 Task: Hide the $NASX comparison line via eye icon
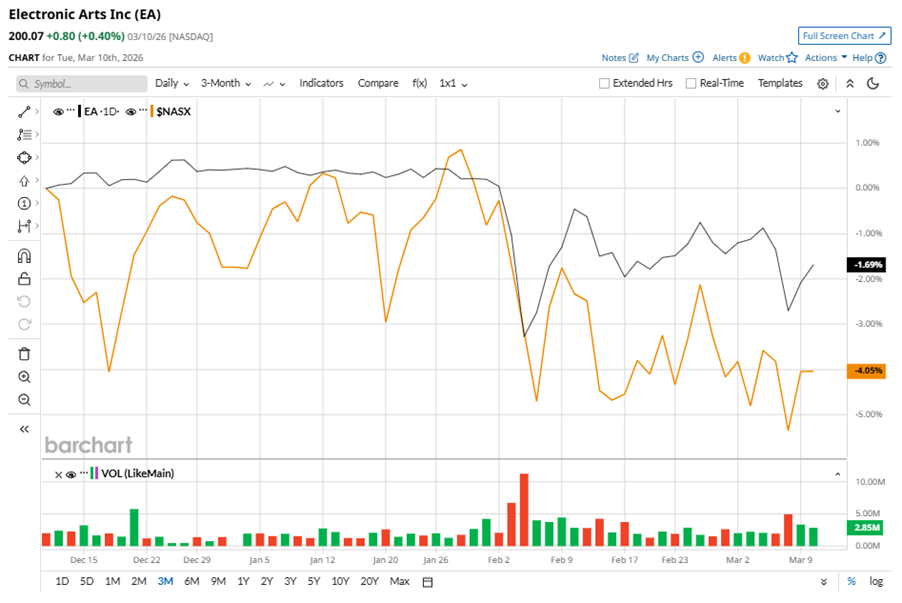(x=131, y=112)
